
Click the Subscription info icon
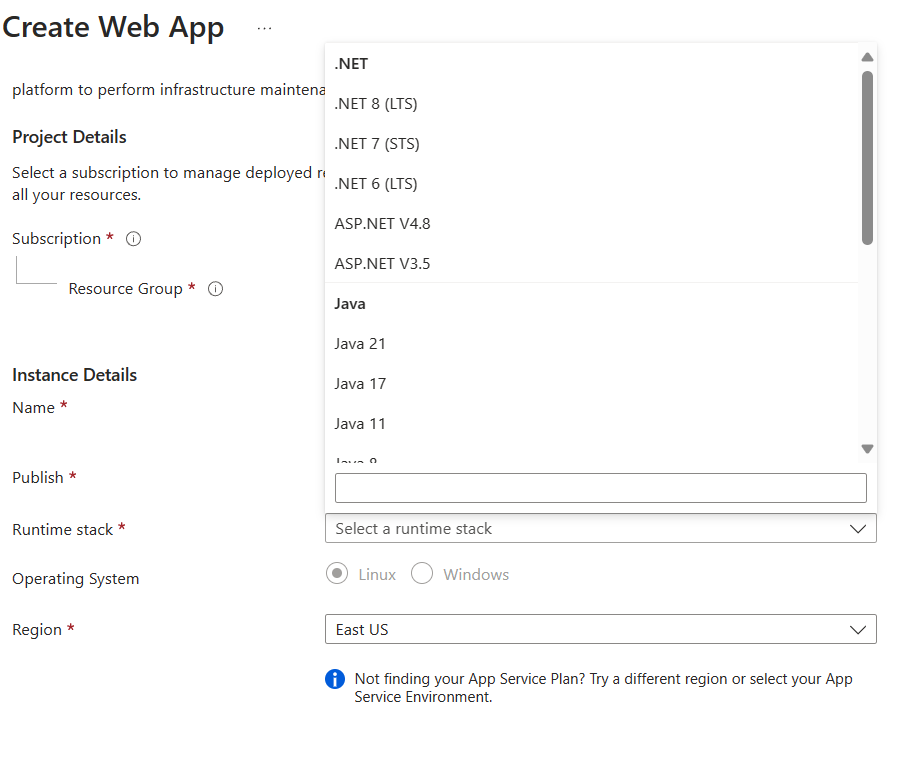point(134,239)
